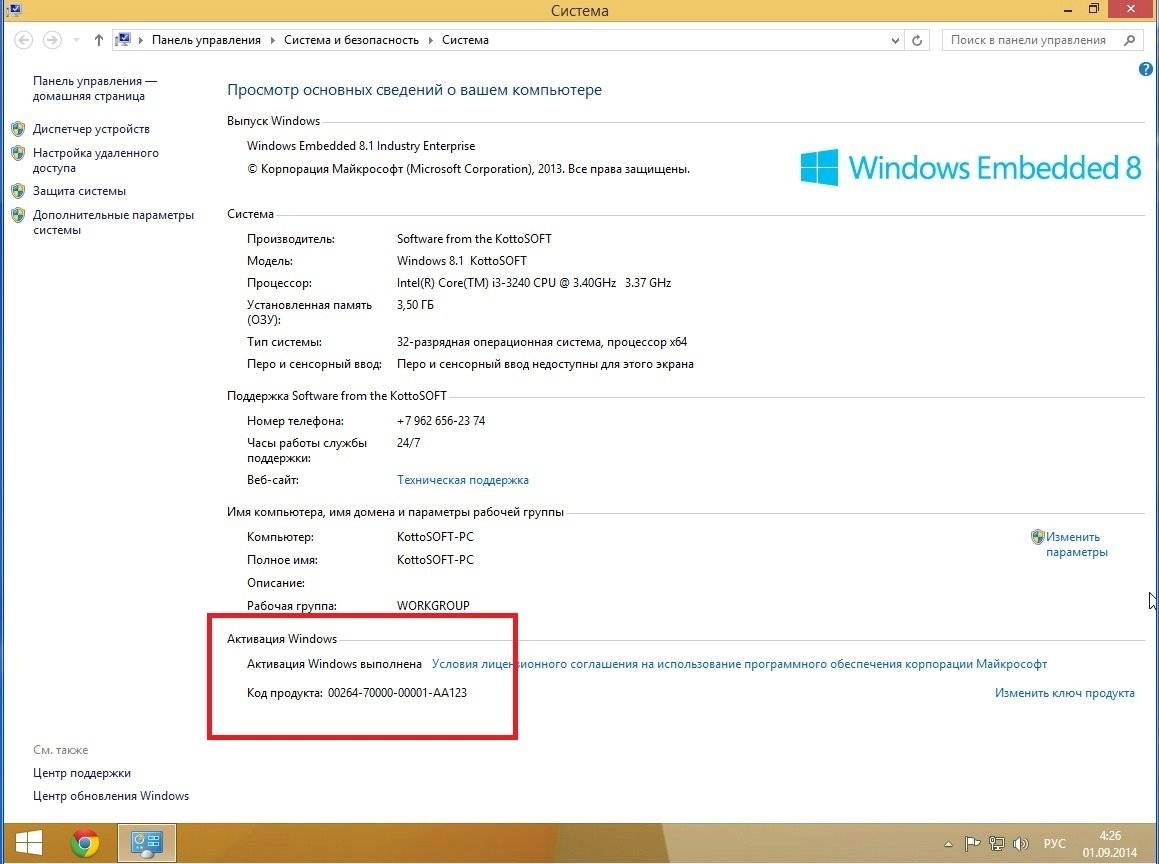This screenshot has height=864, width=1159.
Task: Expand chevron after 'Панель управления' breadcrumb
Action: (272, 40)
